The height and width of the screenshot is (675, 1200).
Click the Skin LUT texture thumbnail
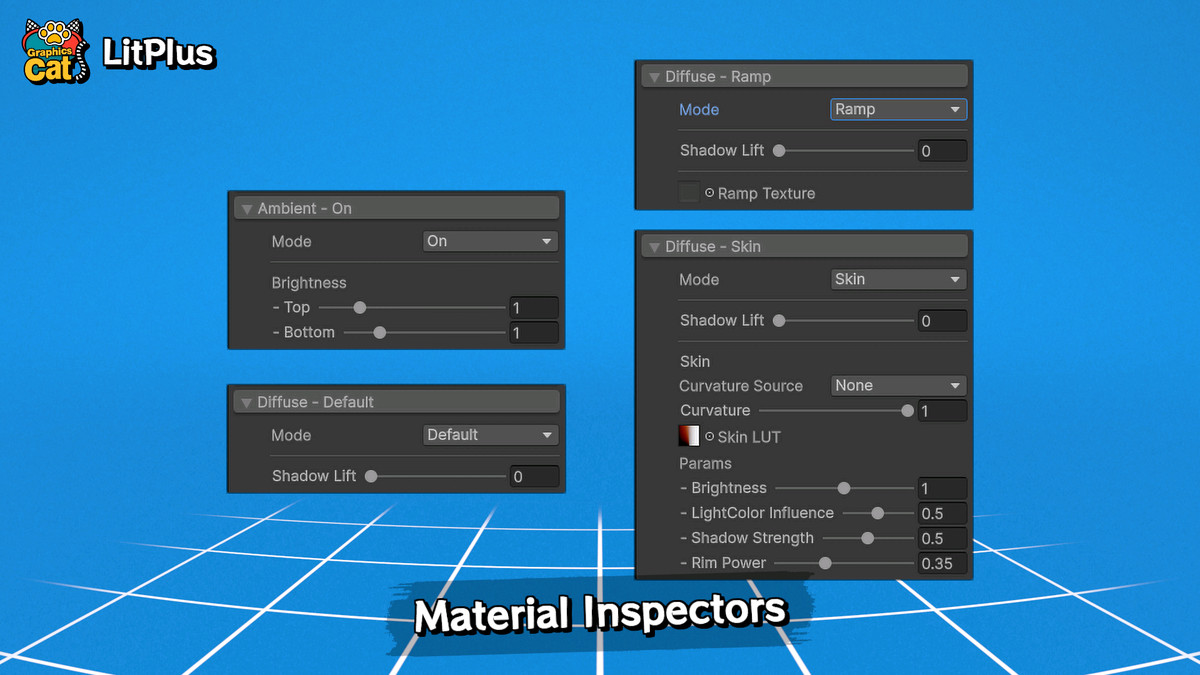click(687, 436)
